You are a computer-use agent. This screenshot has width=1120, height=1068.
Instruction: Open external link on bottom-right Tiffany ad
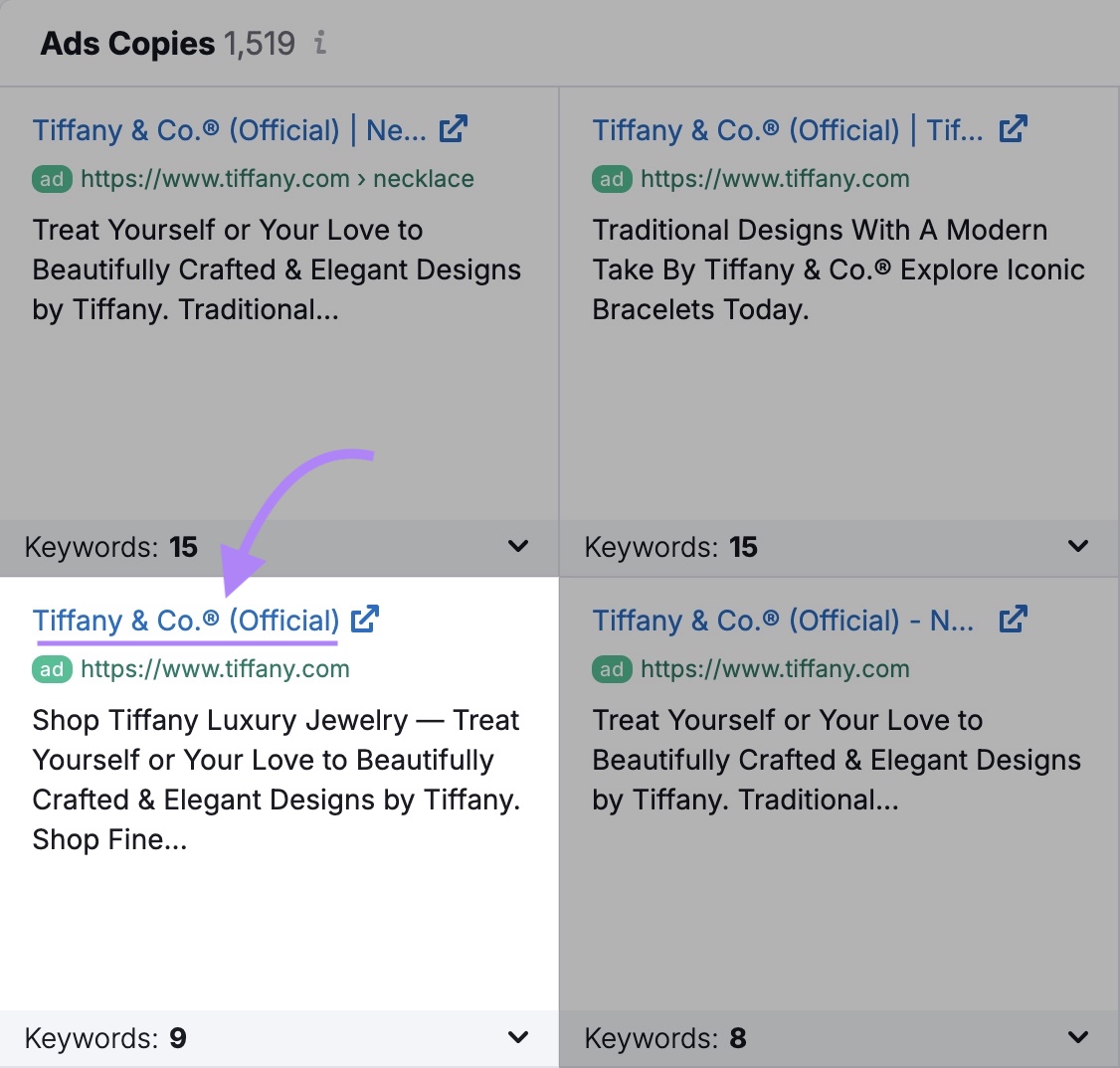pos(1015,619)
